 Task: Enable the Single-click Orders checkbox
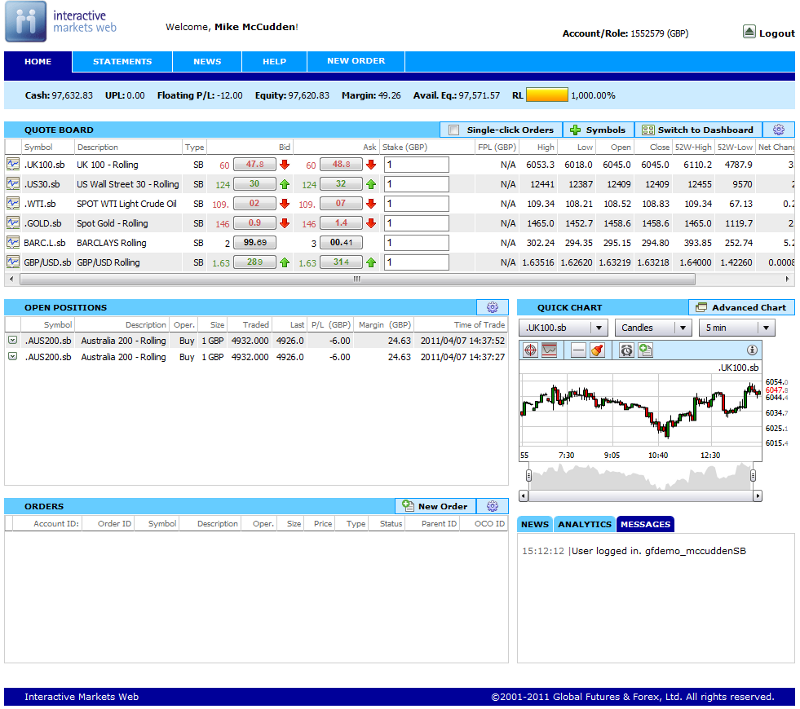tap(454, 130)
